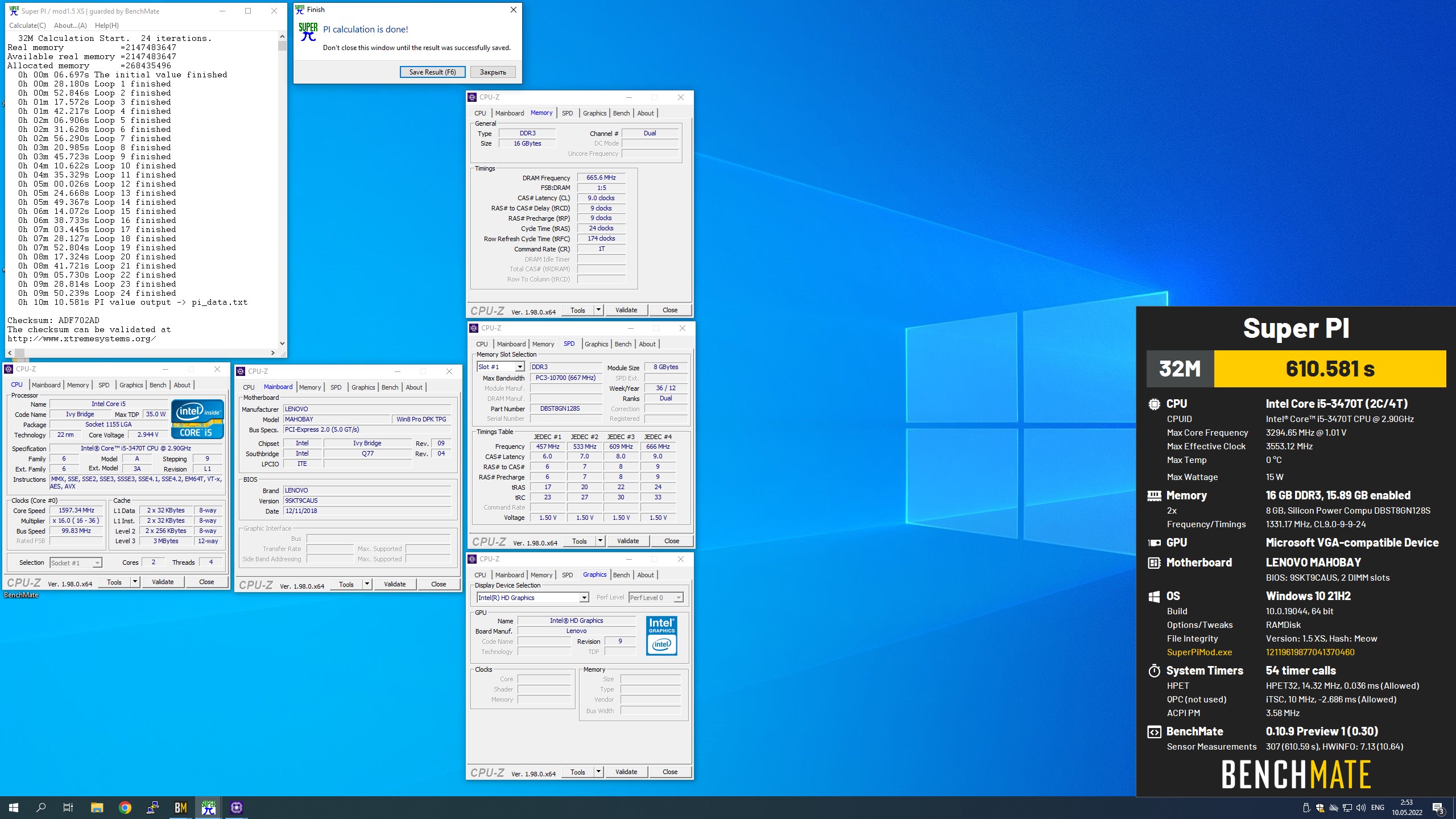Click the 665.6 MHz DRAM Frequency value
Viewport: 1456px width, 819px height.
point(601,178)
